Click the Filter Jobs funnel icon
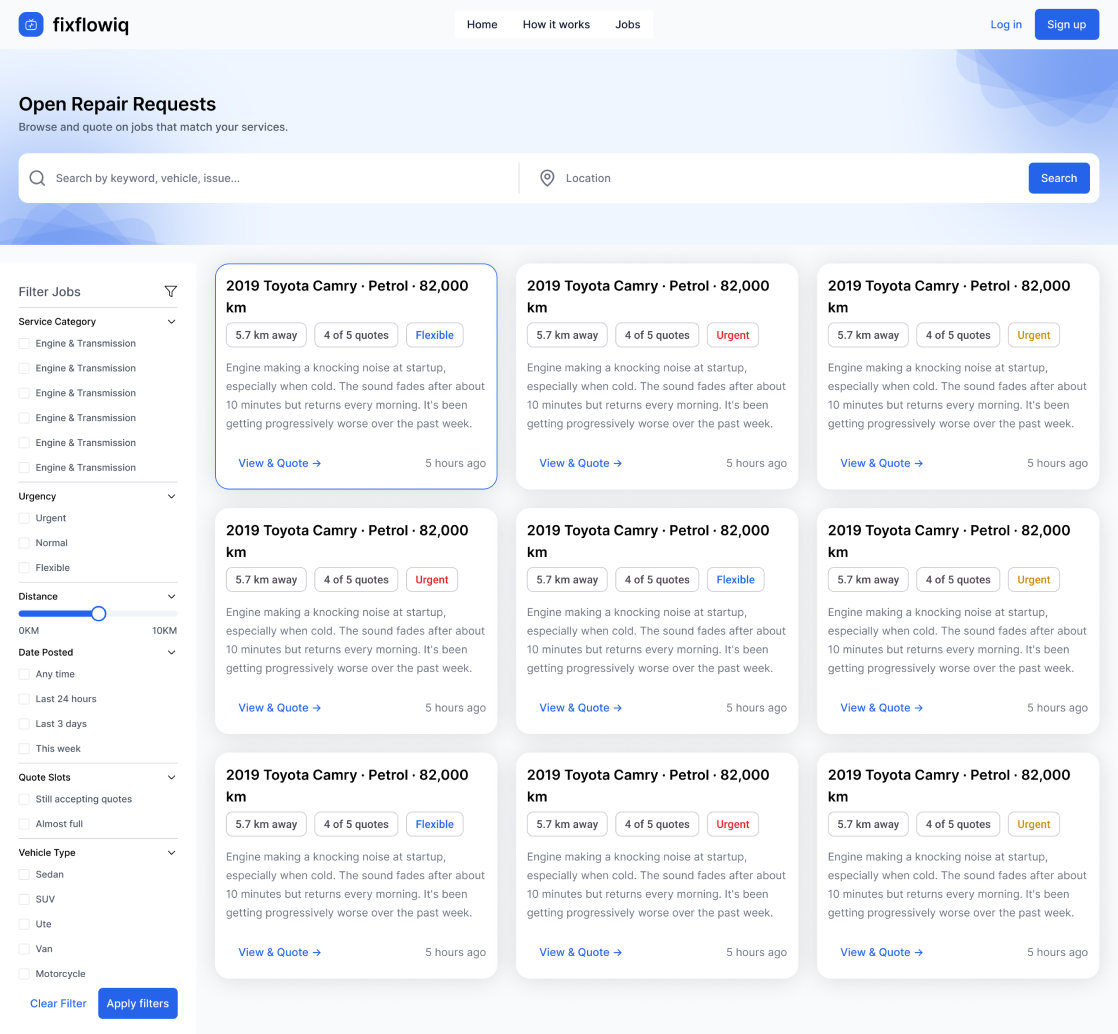 point(170,292)
